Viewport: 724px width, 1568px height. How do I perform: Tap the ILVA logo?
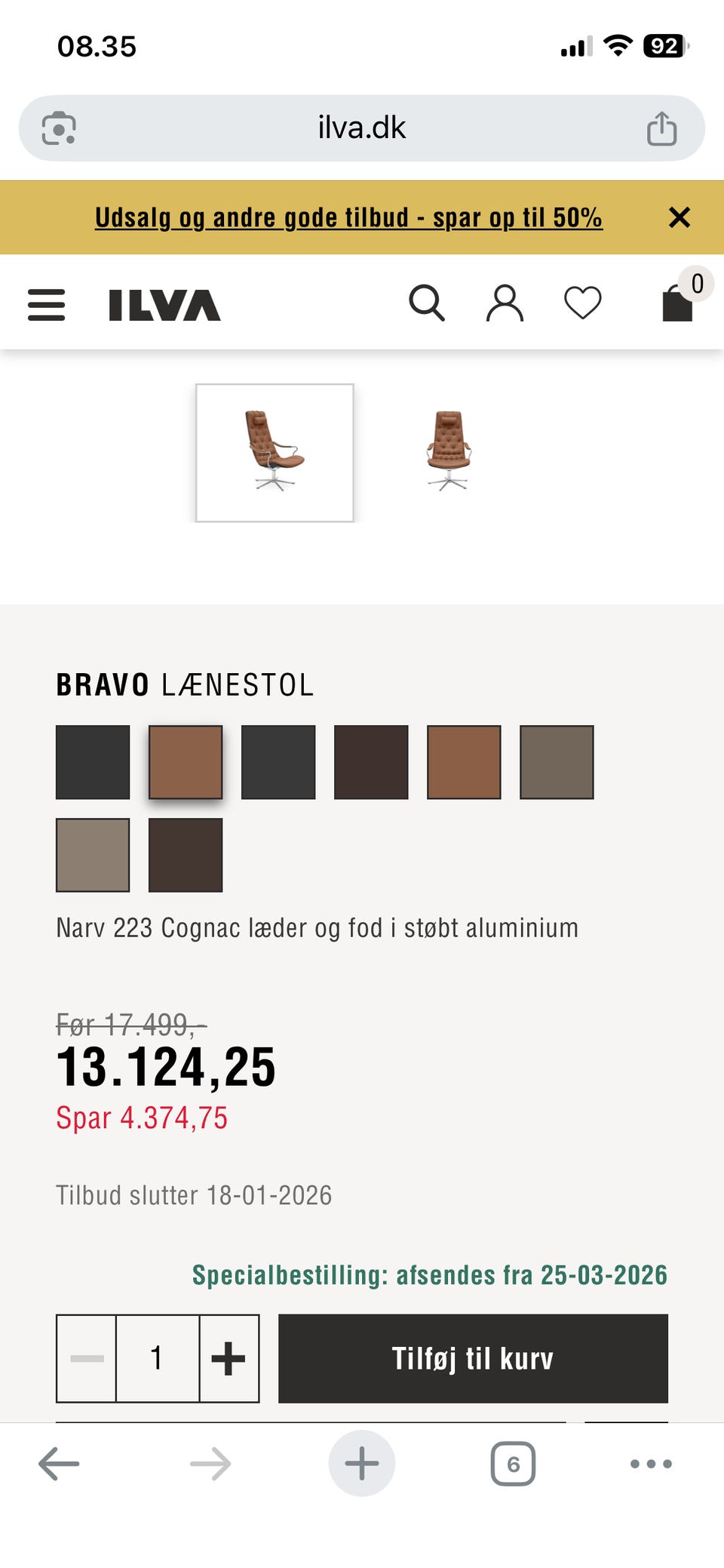click(164, 305)
